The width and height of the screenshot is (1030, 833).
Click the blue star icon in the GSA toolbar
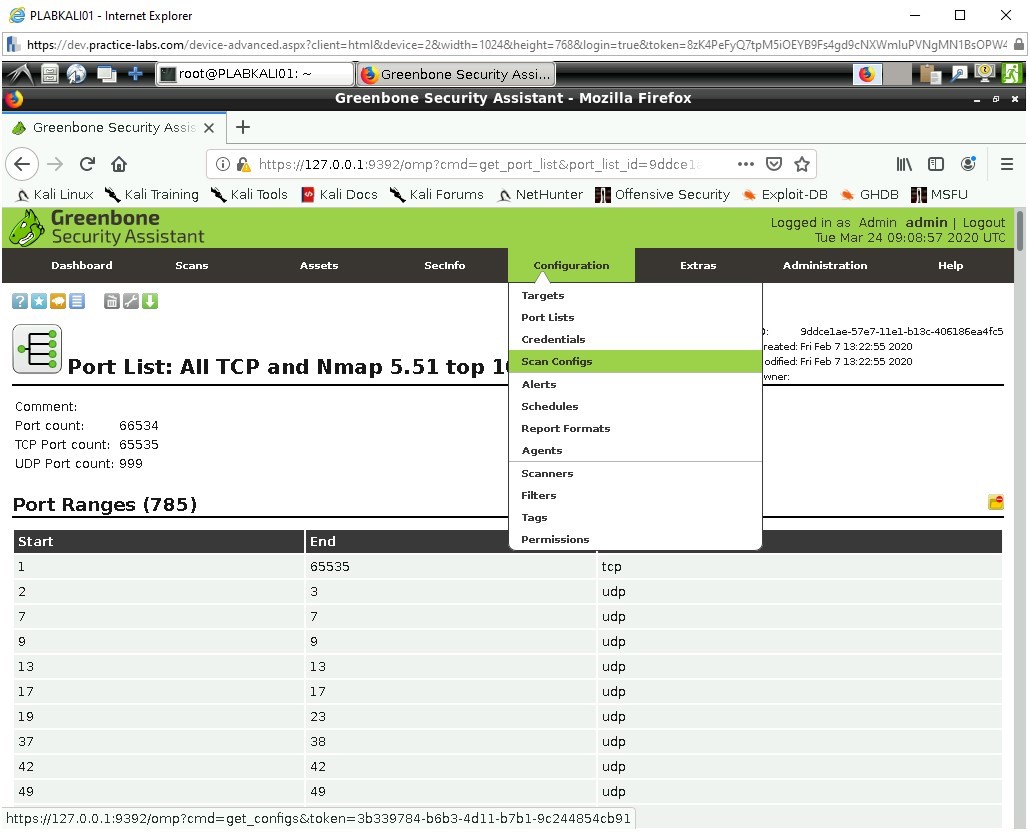coord(38,300)
